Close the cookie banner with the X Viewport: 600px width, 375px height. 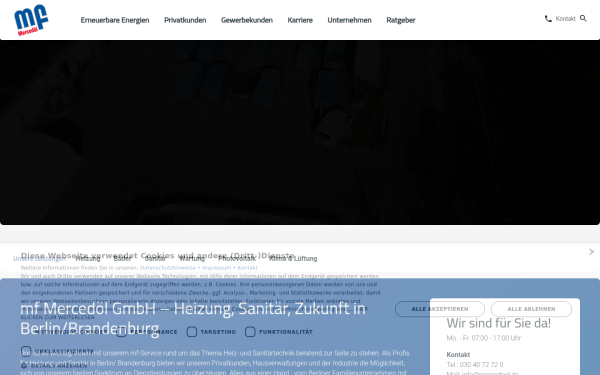(x=591, y=252)
